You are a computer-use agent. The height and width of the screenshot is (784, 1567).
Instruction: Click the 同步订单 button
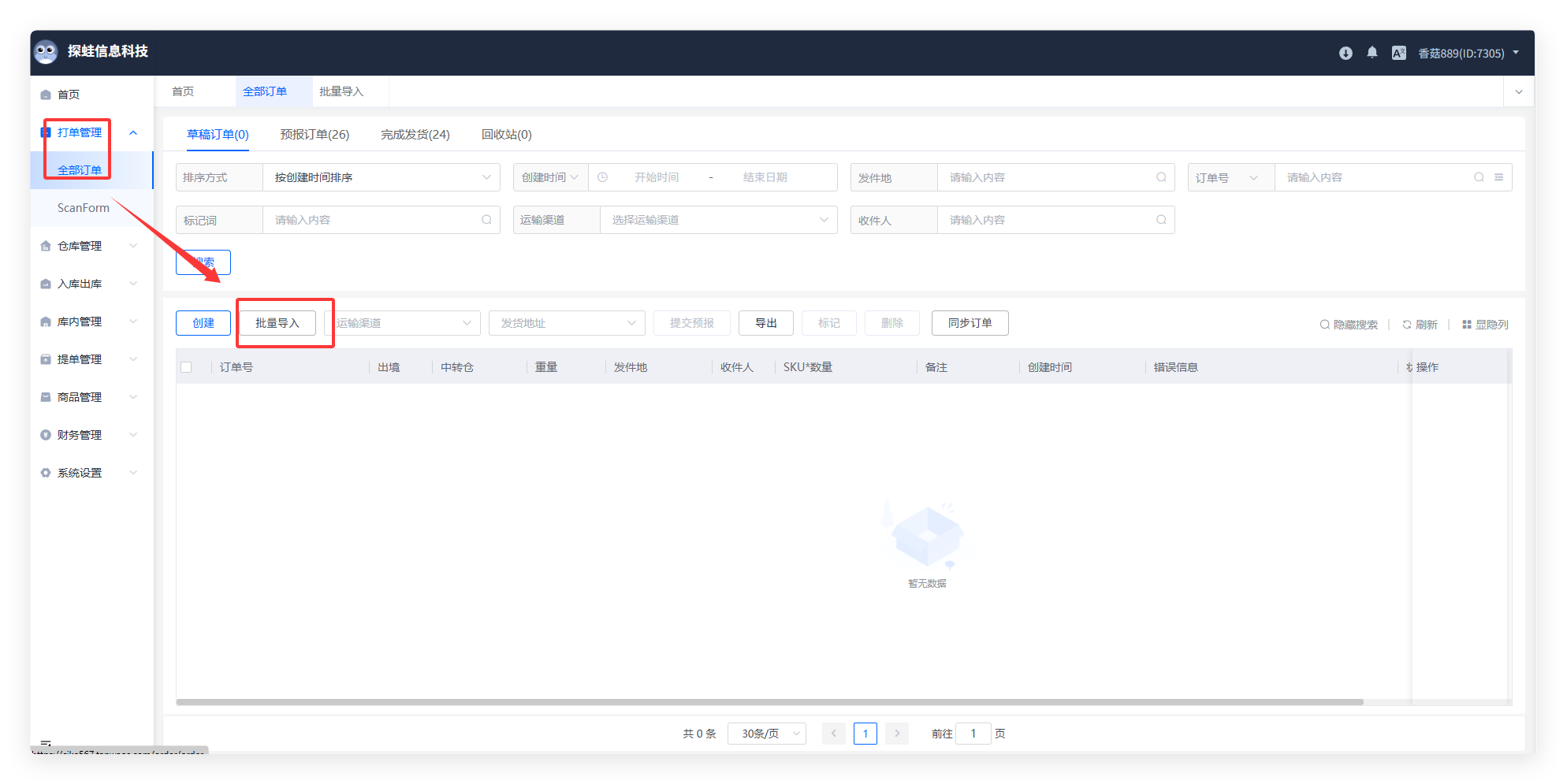point(970,323)
